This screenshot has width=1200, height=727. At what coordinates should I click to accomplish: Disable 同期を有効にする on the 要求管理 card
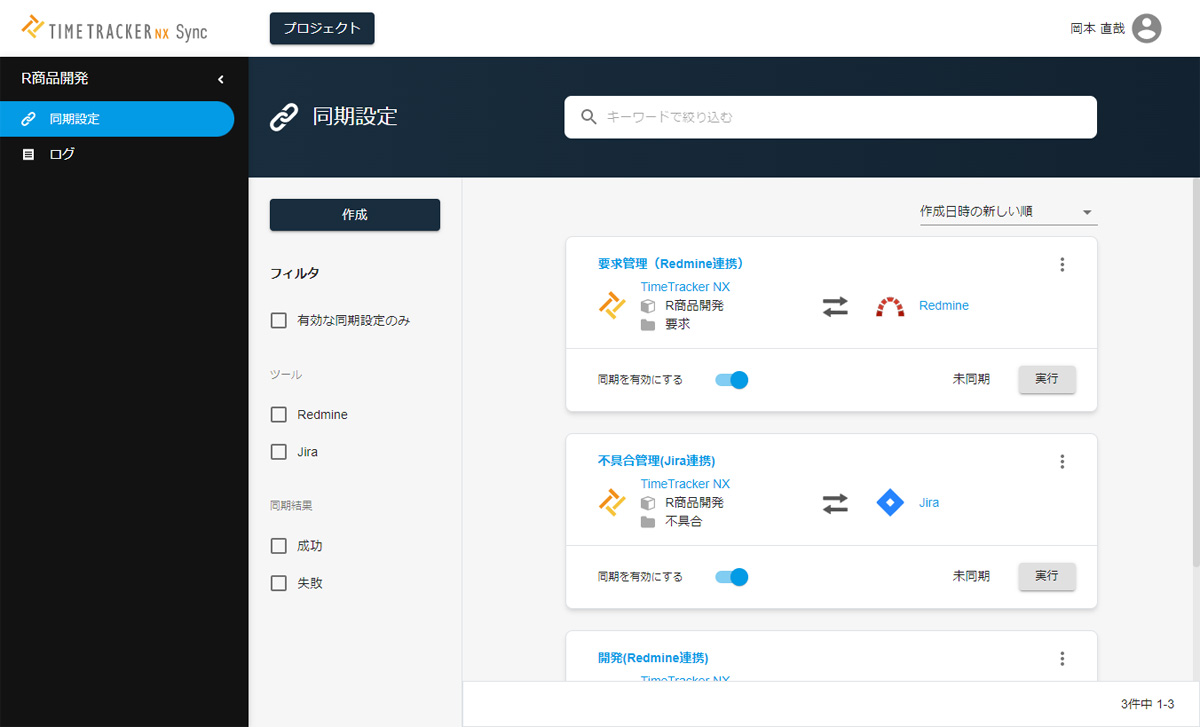pos(731,379)
